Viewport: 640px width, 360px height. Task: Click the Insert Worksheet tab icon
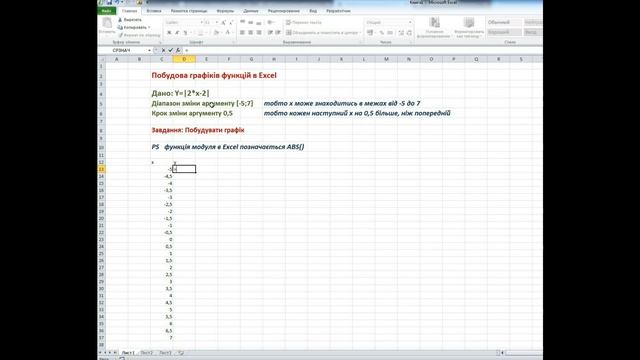pos(181,353)
